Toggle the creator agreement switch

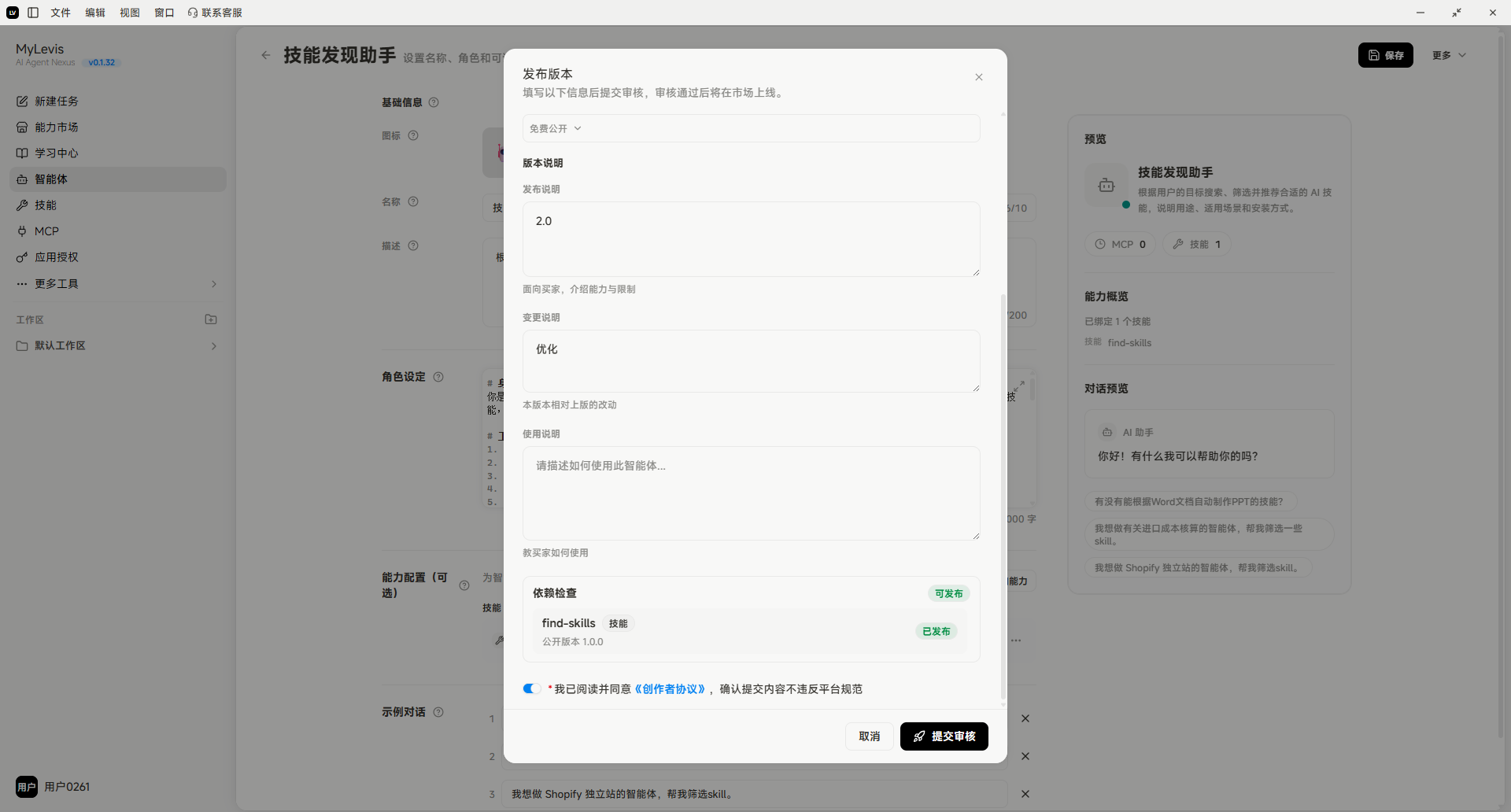tap(532, 688)
